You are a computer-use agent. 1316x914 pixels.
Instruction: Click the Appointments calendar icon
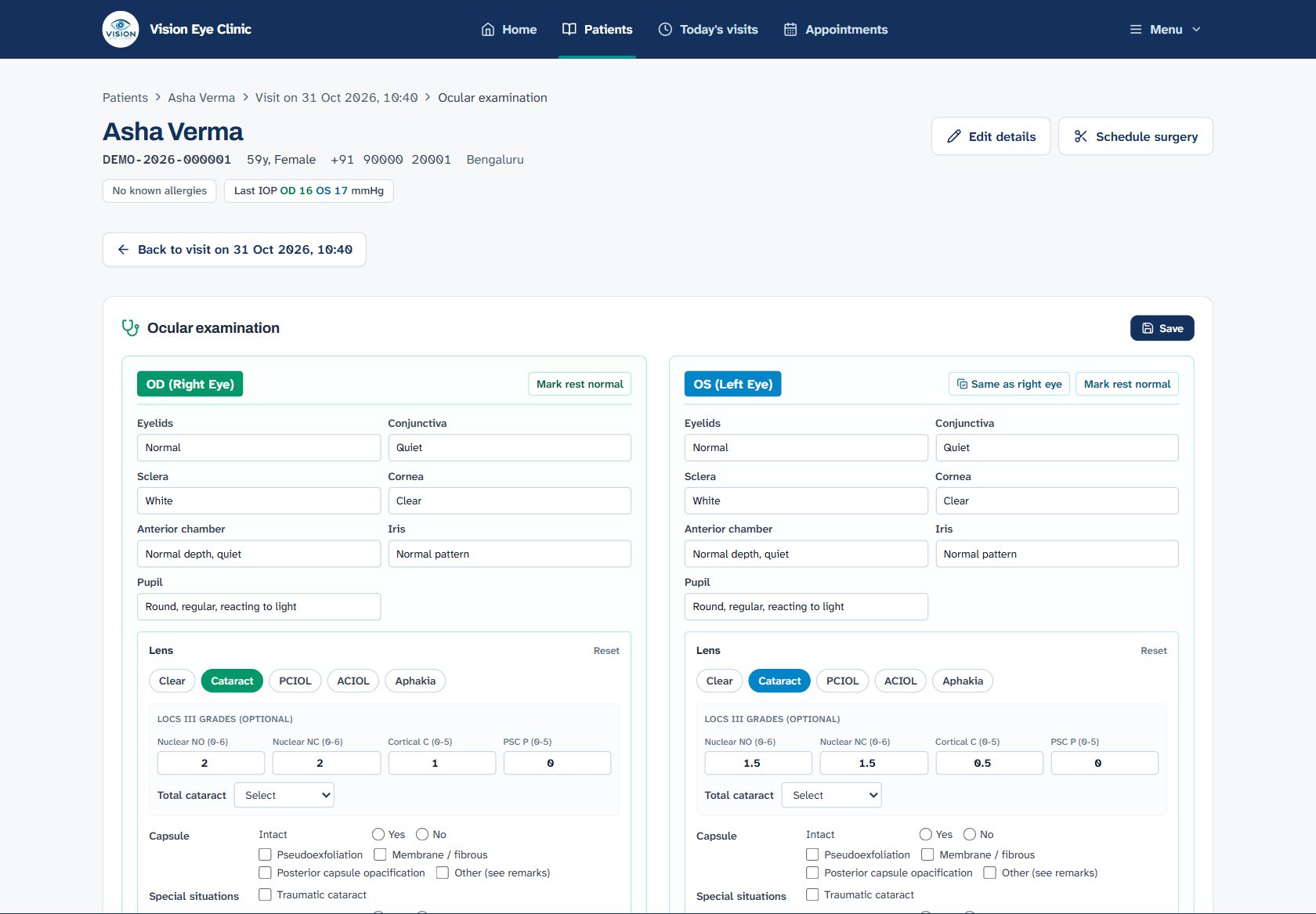click(x=790, y=30)
